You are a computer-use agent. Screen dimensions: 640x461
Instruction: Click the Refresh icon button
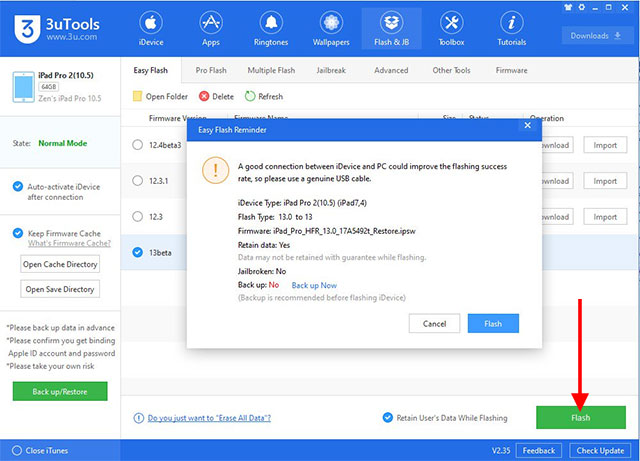coord(251,96)
